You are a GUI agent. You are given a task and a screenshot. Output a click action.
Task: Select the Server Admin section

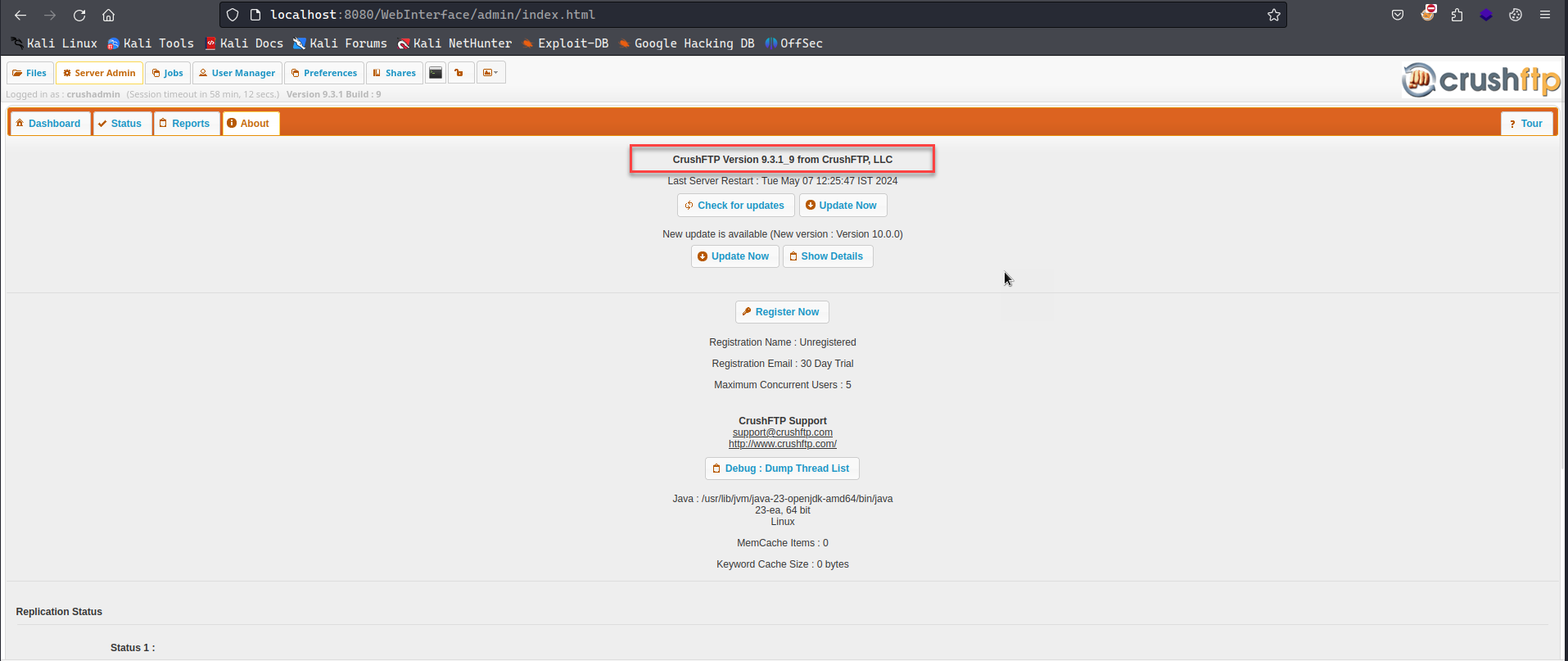pos(99,73)
